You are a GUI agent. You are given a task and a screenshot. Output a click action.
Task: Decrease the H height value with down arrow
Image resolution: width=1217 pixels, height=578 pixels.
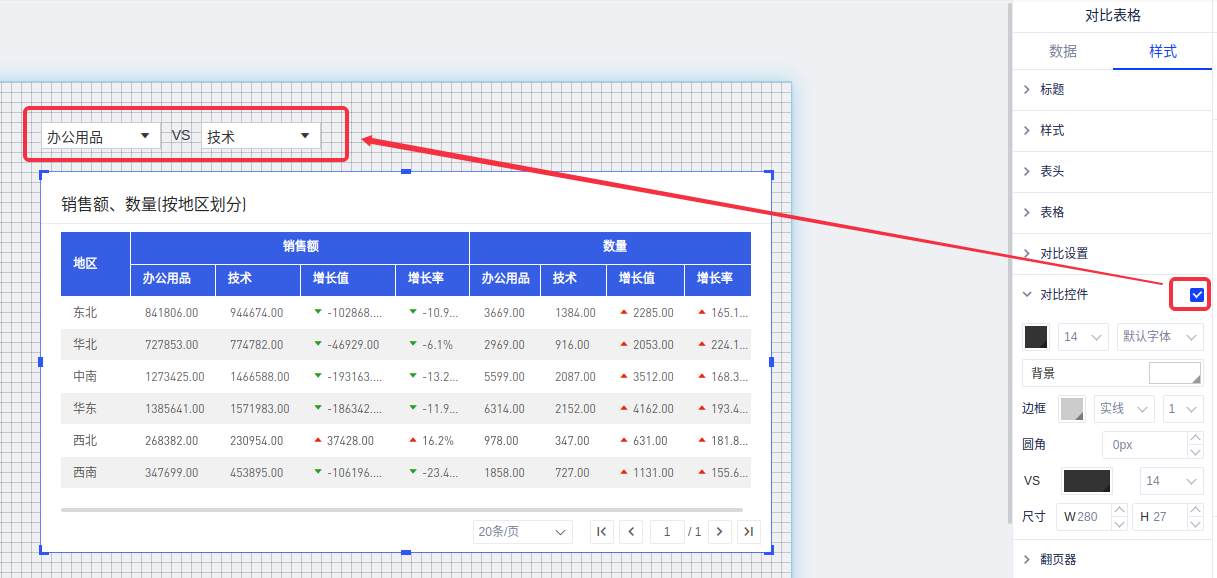[1195, 523]
